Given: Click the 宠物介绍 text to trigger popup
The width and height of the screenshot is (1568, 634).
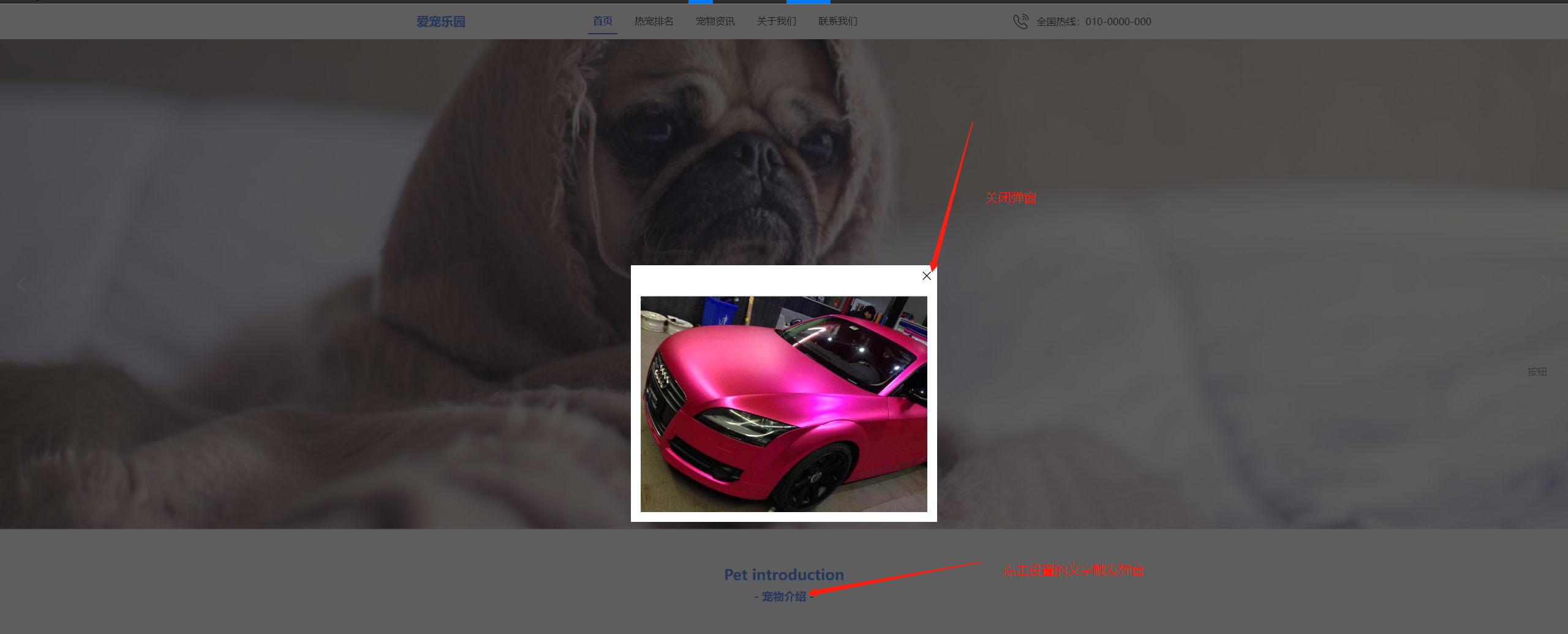Looking at the screenshot, I should [784, 597].
